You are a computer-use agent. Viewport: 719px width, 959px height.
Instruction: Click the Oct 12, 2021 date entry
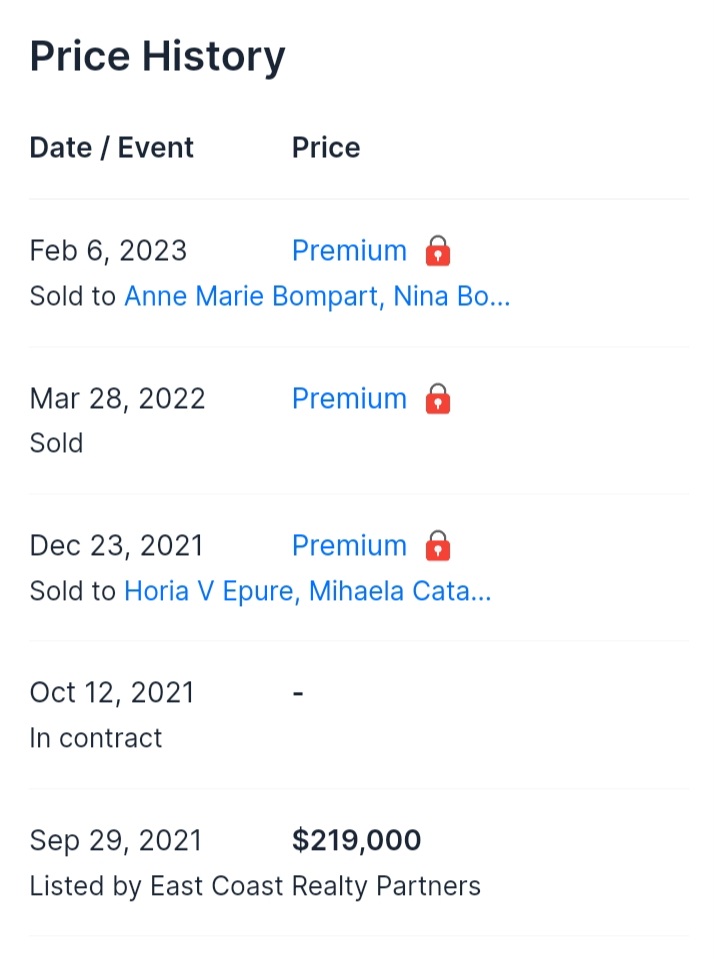[x=112, y=693]
